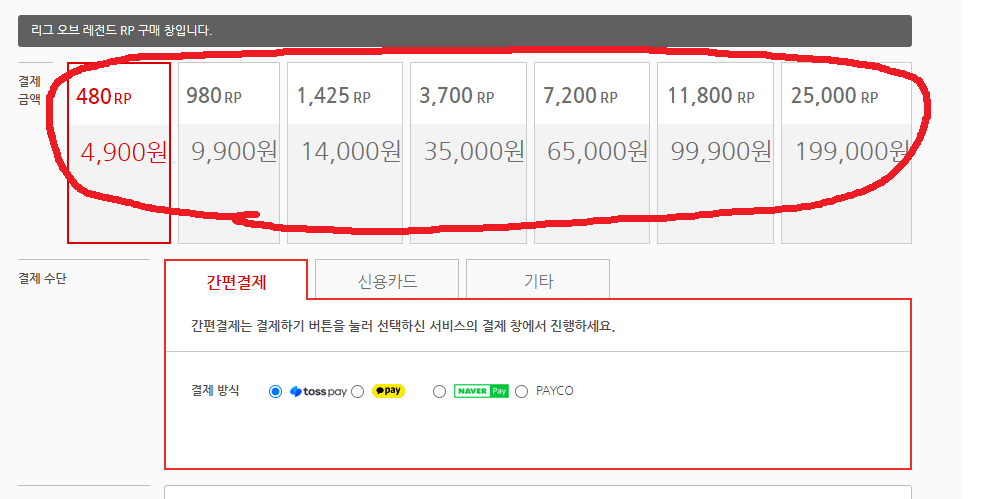Select the 25,000 RP package for 199,000원

click(846, 153)
